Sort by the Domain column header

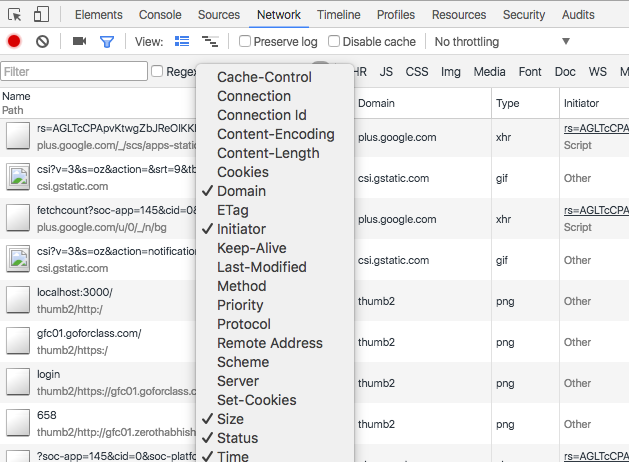[422, 103]
